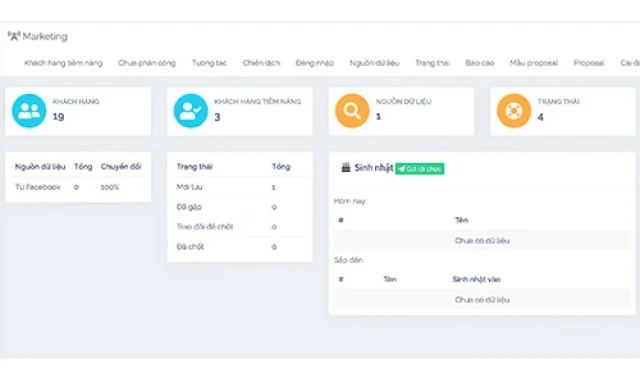Open the Báo cáo tab

[x=480, y=63]
